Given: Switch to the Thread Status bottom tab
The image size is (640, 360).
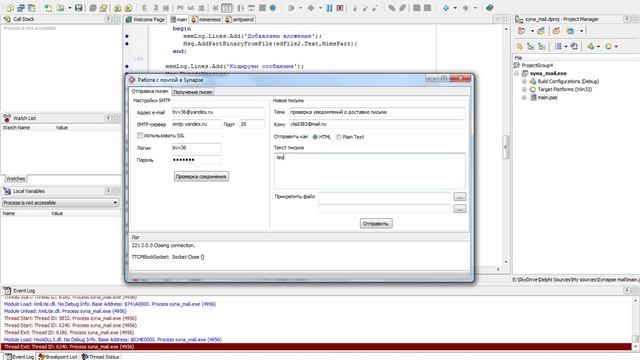Looking at the screenshot, I should (x=100, y=357).
